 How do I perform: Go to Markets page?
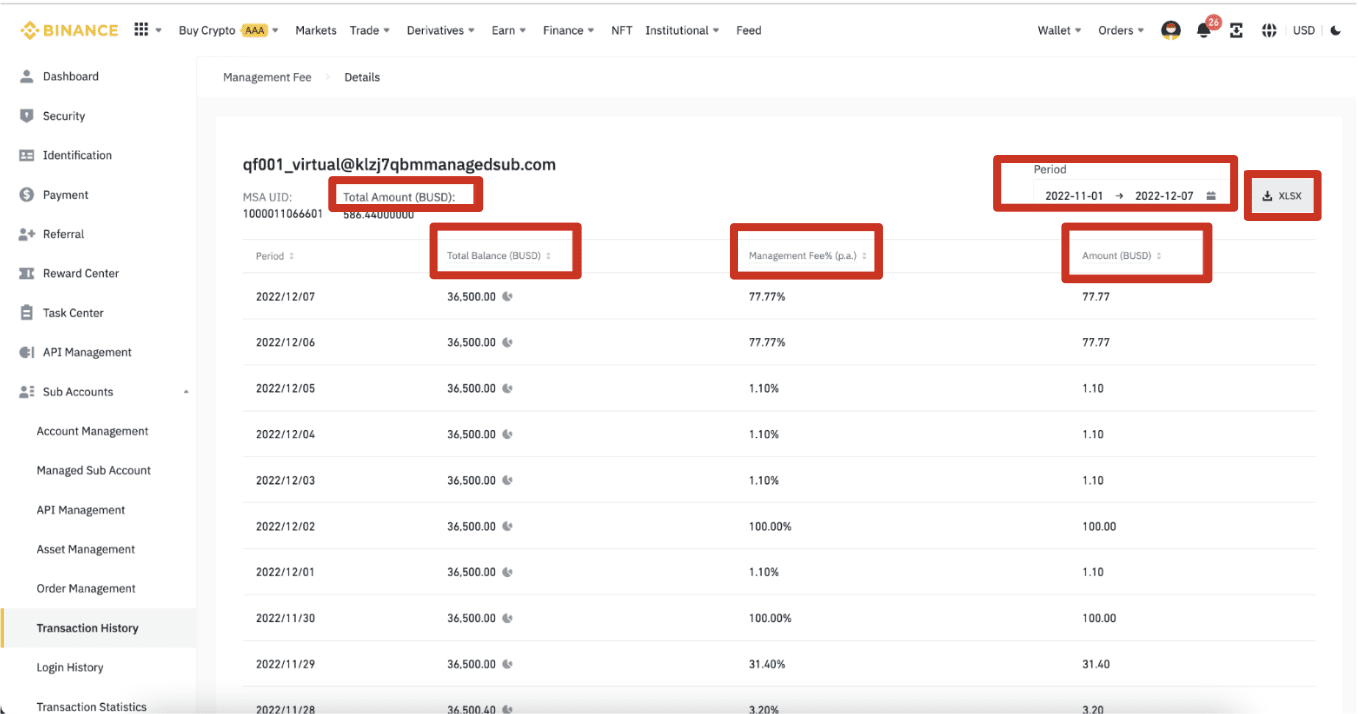tap(316, 31)
